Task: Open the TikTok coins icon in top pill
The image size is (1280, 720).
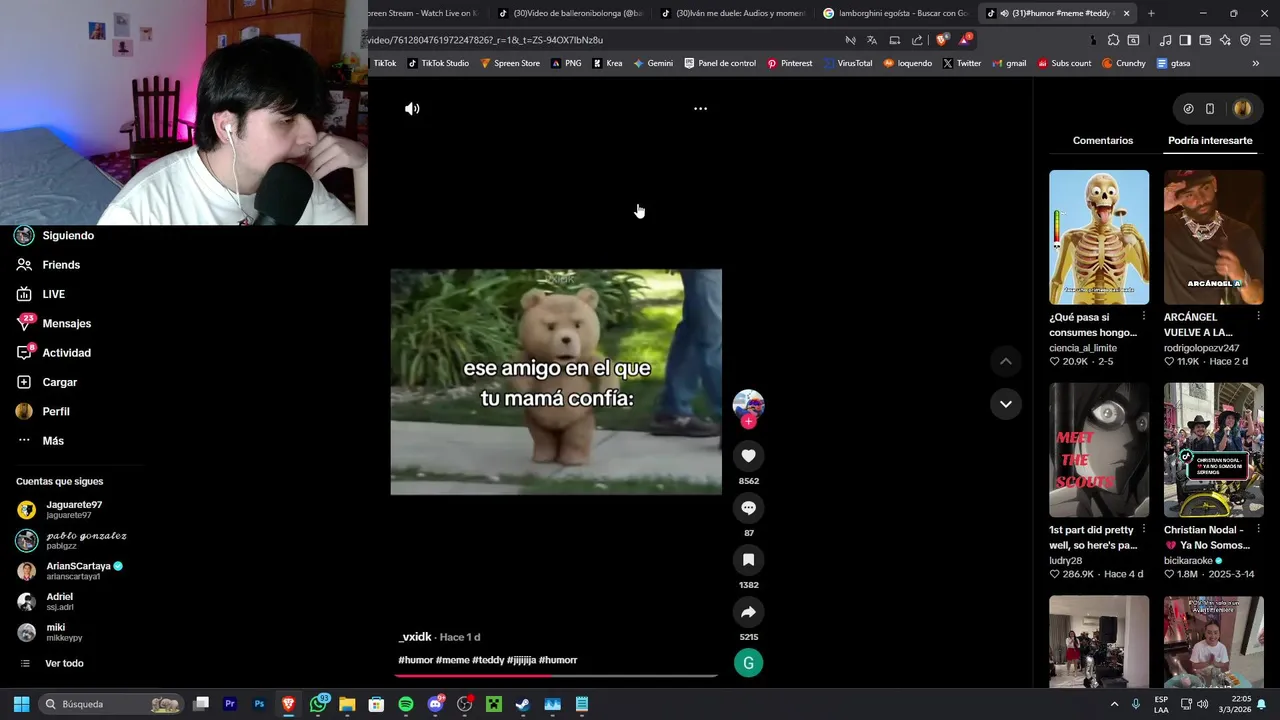Action: coord(1188,108)
